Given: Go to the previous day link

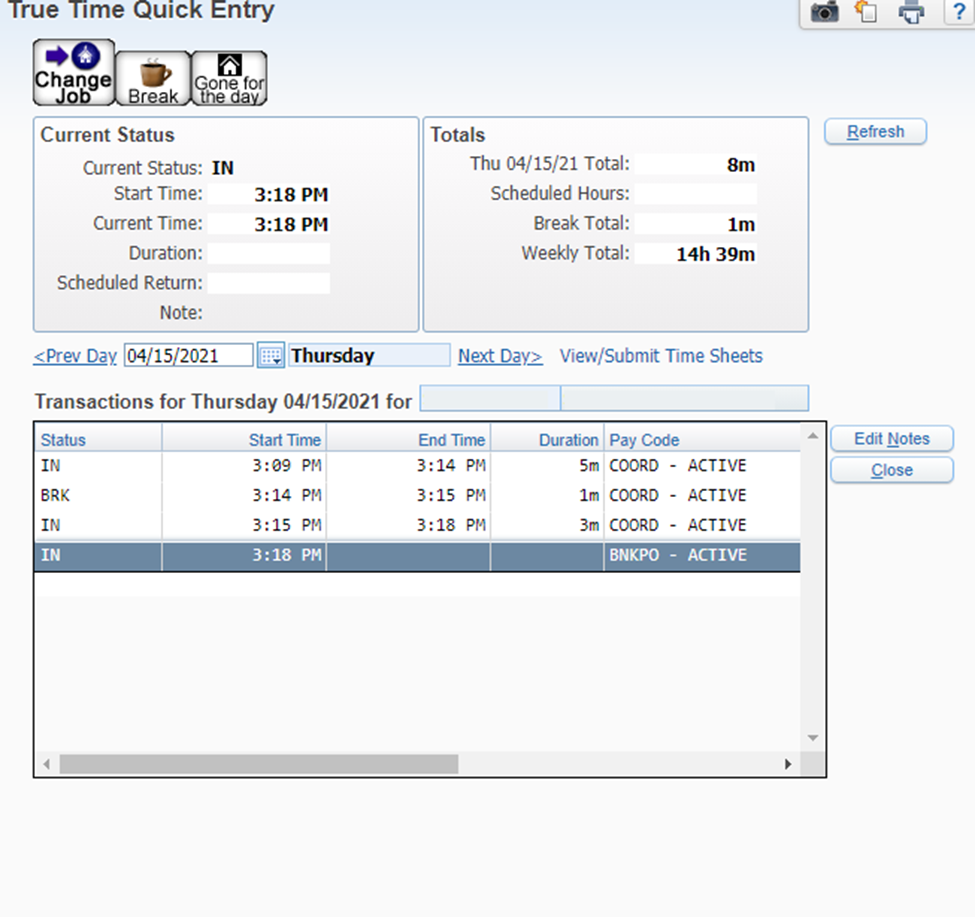Looking at the screenshot, I should pos(75,356).
